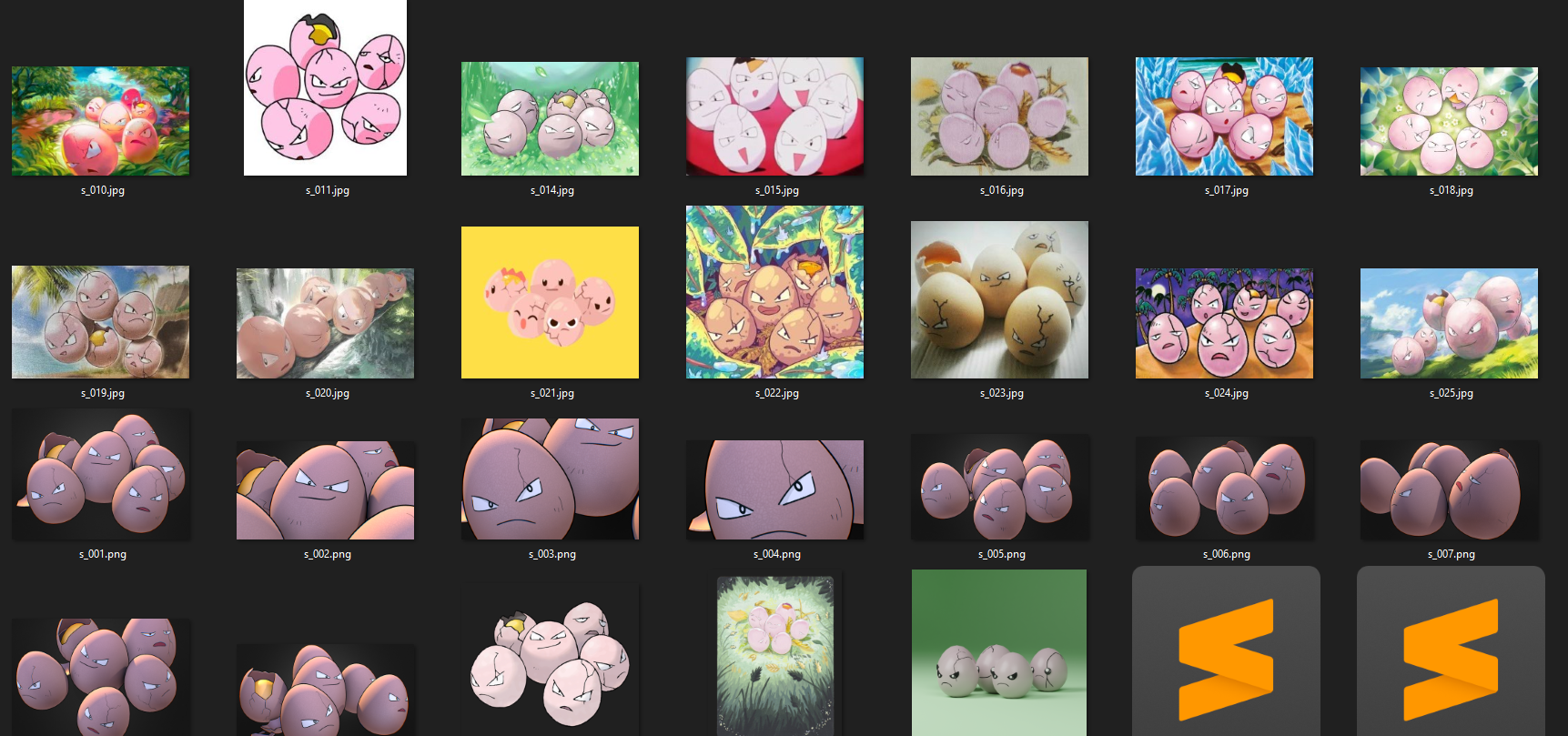
Task: Click the file name s_021.jpg
Action: tap(552, 393)
